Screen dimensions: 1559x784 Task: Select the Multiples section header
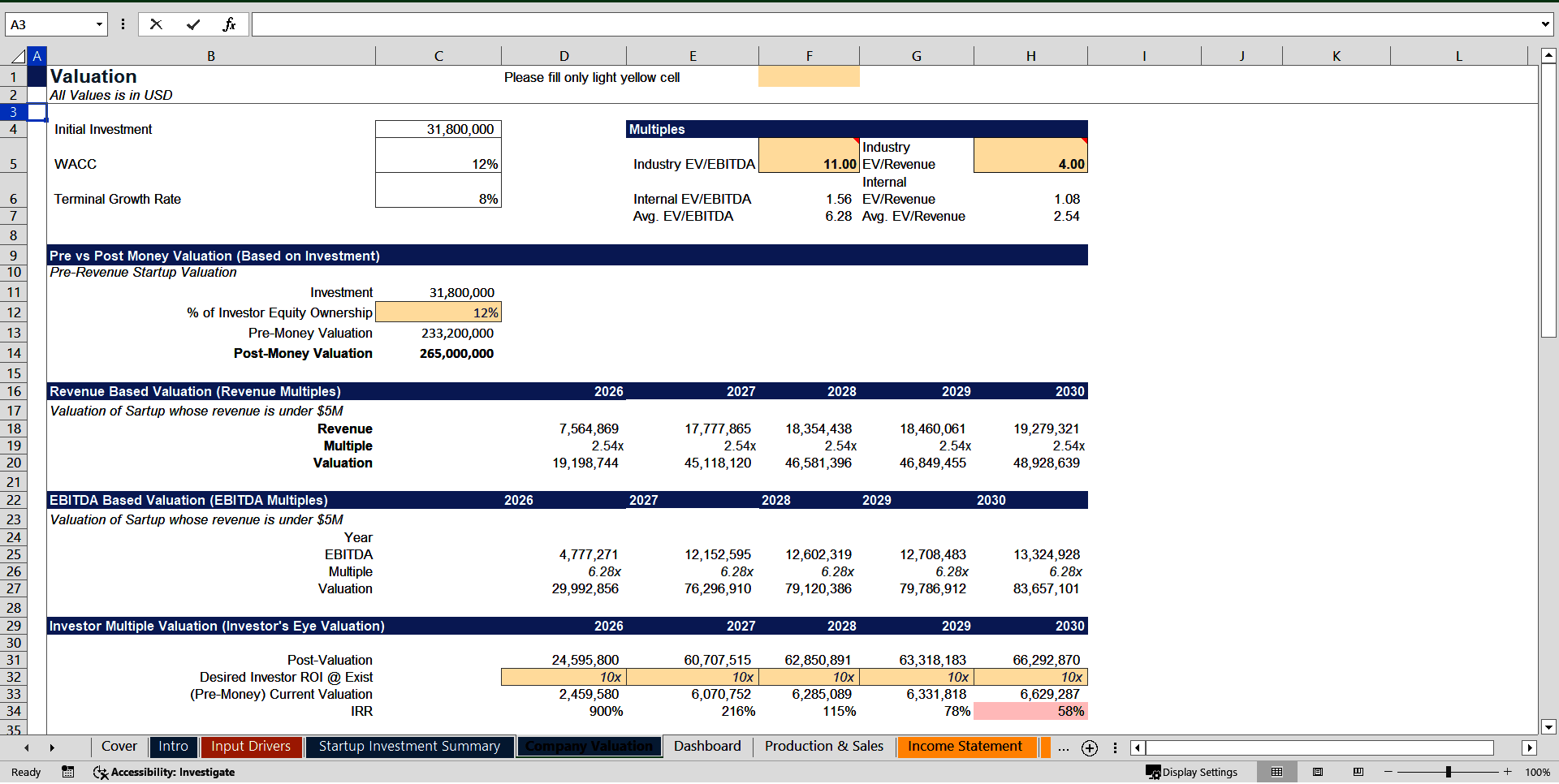857,129
